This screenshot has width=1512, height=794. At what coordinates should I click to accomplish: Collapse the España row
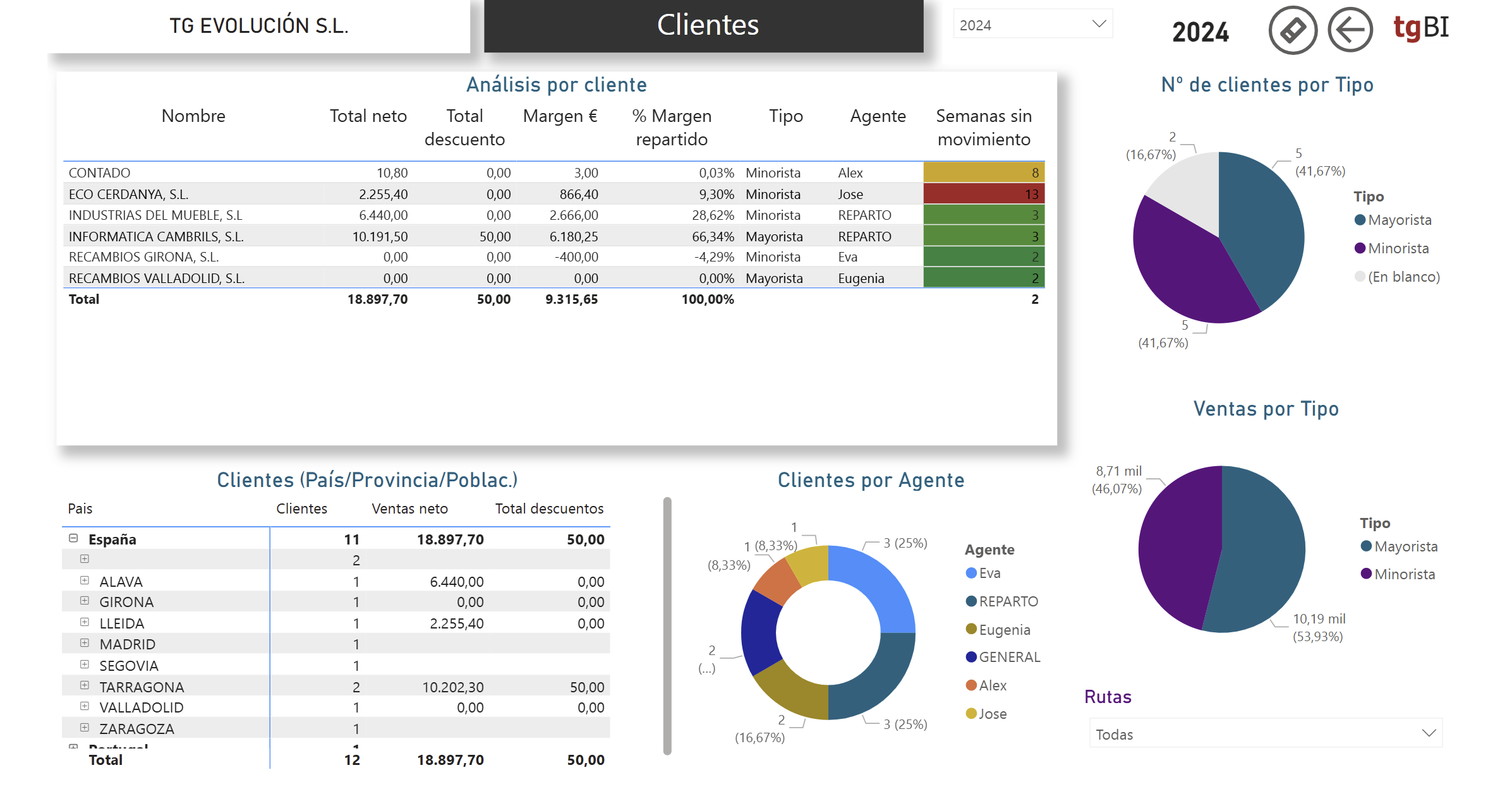tap(73, 538)
